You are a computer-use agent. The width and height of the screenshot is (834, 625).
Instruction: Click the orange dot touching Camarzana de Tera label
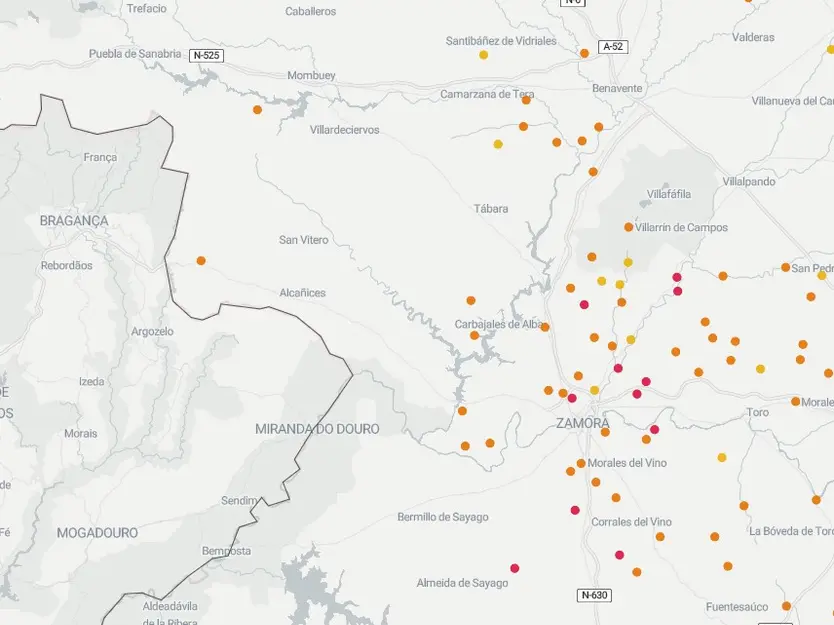[526, 100]
